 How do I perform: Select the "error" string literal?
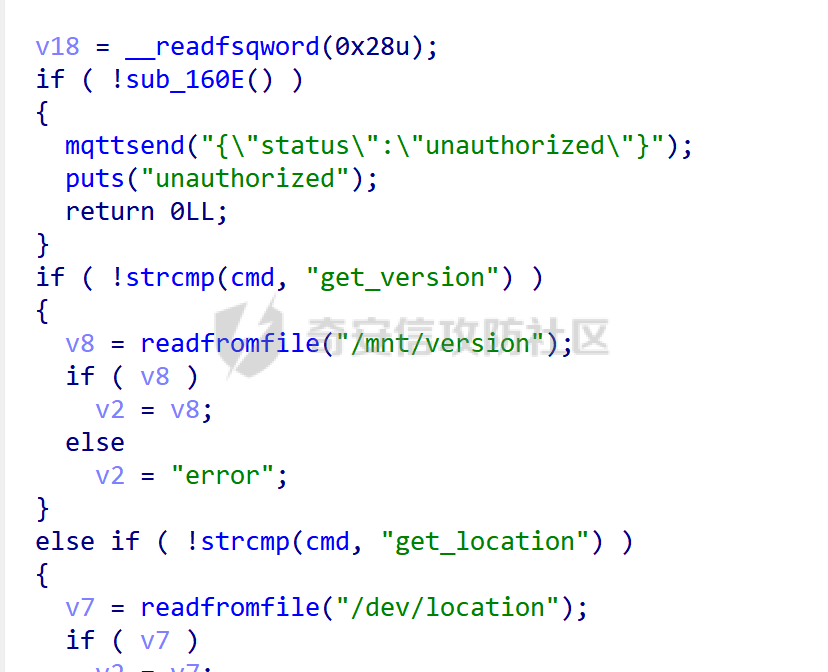coord(222,476)
